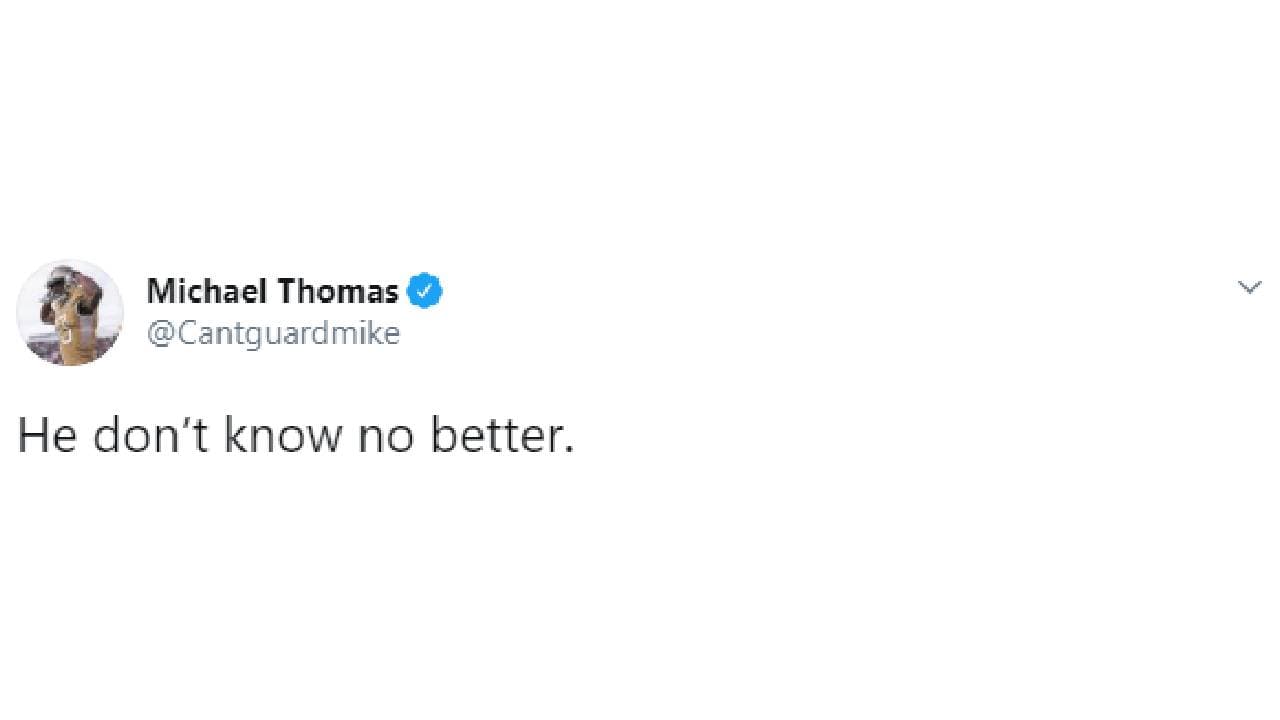Viewport: 1280px width, 720px height.
Task: Expand the down-arrow at the tweet's right edge
Action: click(x=1249, y=288)
